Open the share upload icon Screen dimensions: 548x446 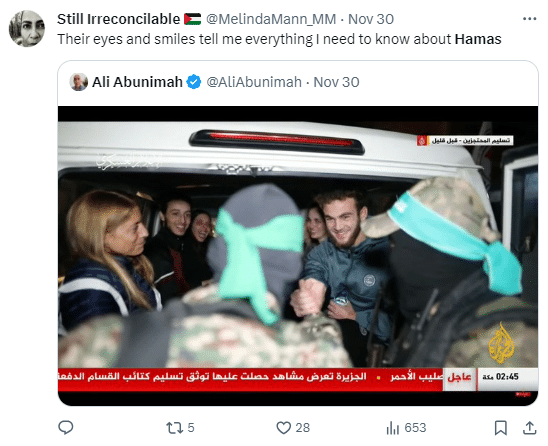click(x=529, y=427)
